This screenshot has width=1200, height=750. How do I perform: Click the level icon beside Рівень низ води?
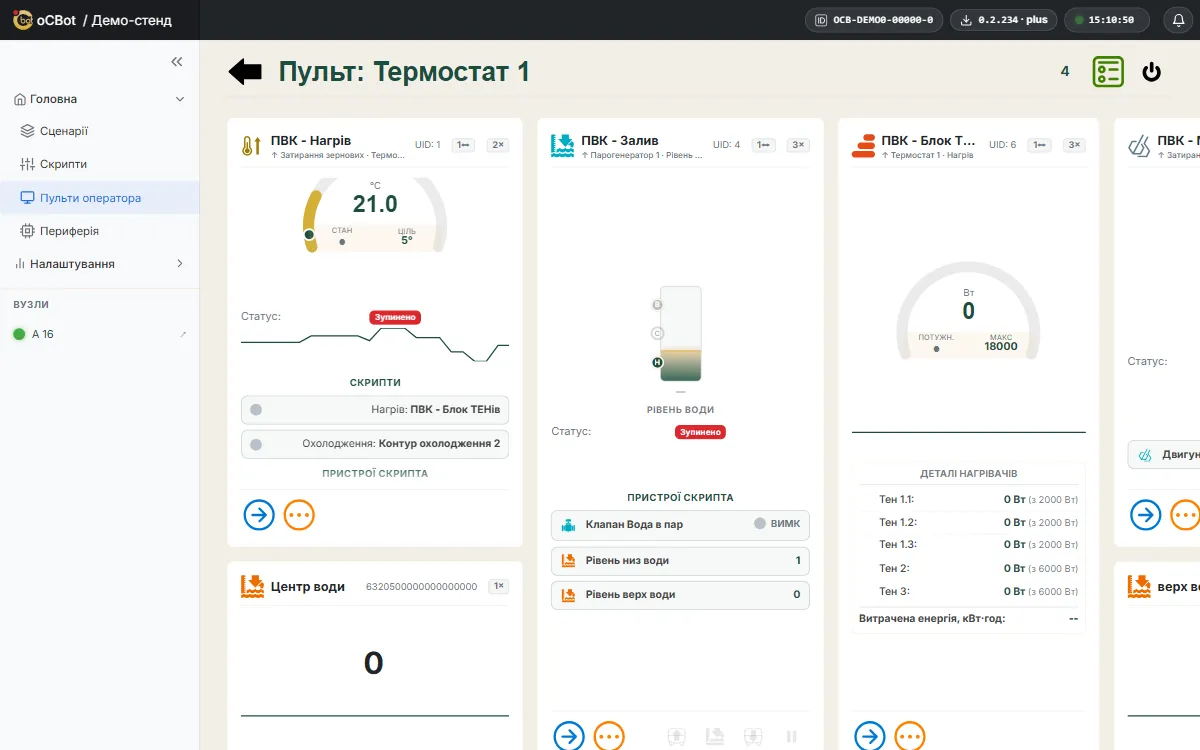coord(568,560)
